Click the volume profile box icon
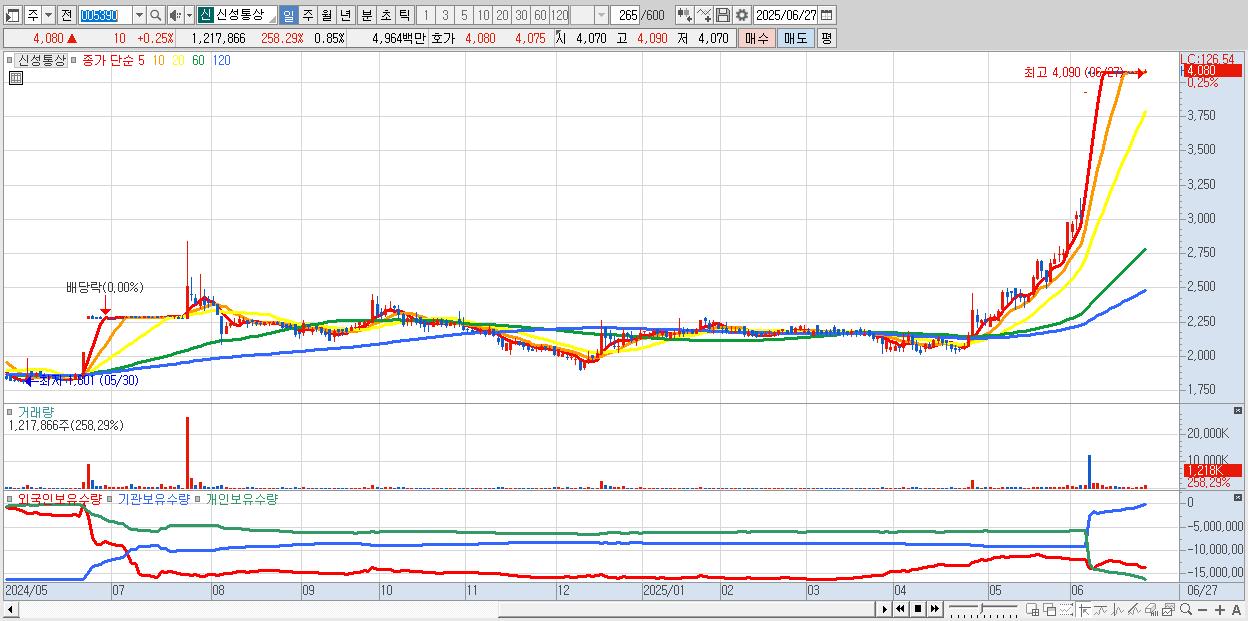 tap(1151, 610)
